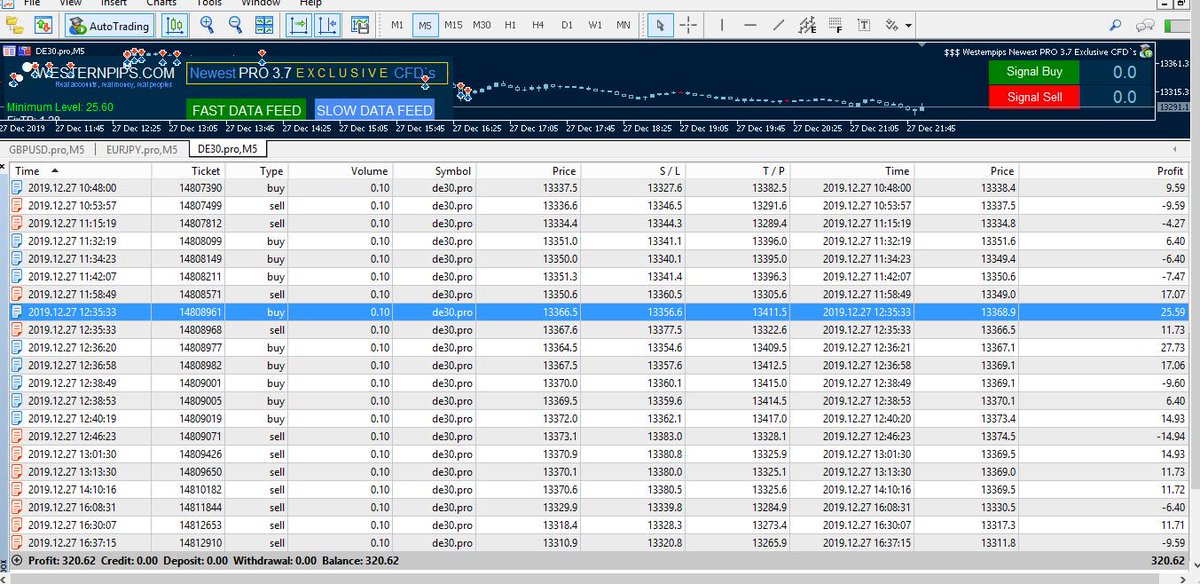The width and height of the screenshot is (1200, 584).
Task: Click the order icon for ticket 14812910
Action: 17,543
